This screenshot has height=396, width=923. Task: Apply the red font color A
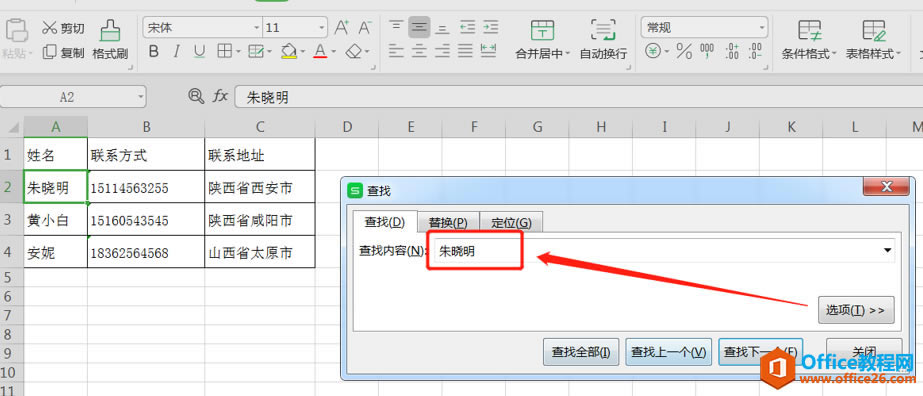(320, 52)
